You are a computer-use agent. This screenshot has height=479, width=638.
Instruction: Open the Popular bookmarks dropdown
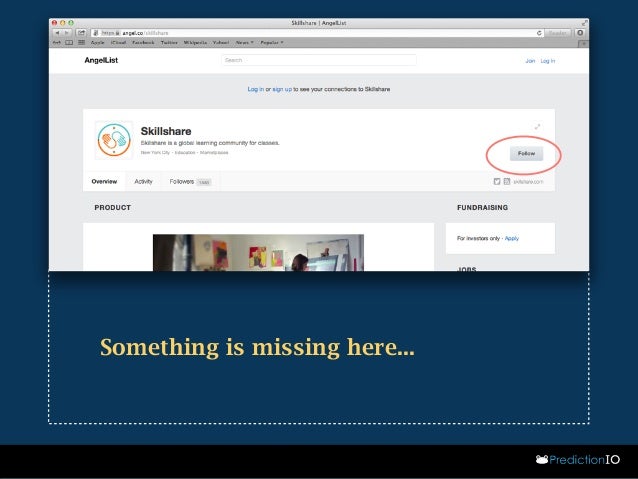272,42
